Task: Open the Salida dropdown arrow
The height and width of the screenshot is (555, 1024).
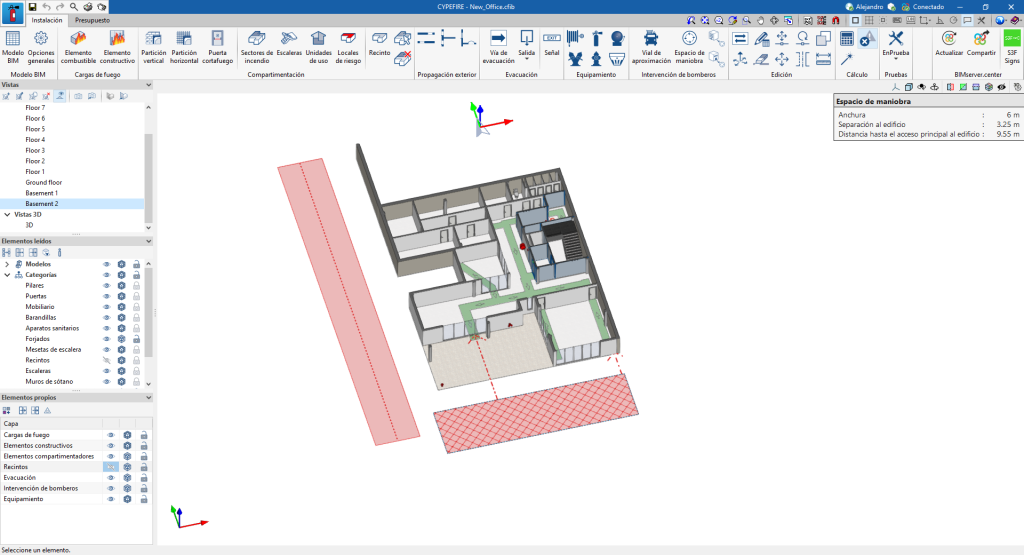Action: click(x=526, y=60)
